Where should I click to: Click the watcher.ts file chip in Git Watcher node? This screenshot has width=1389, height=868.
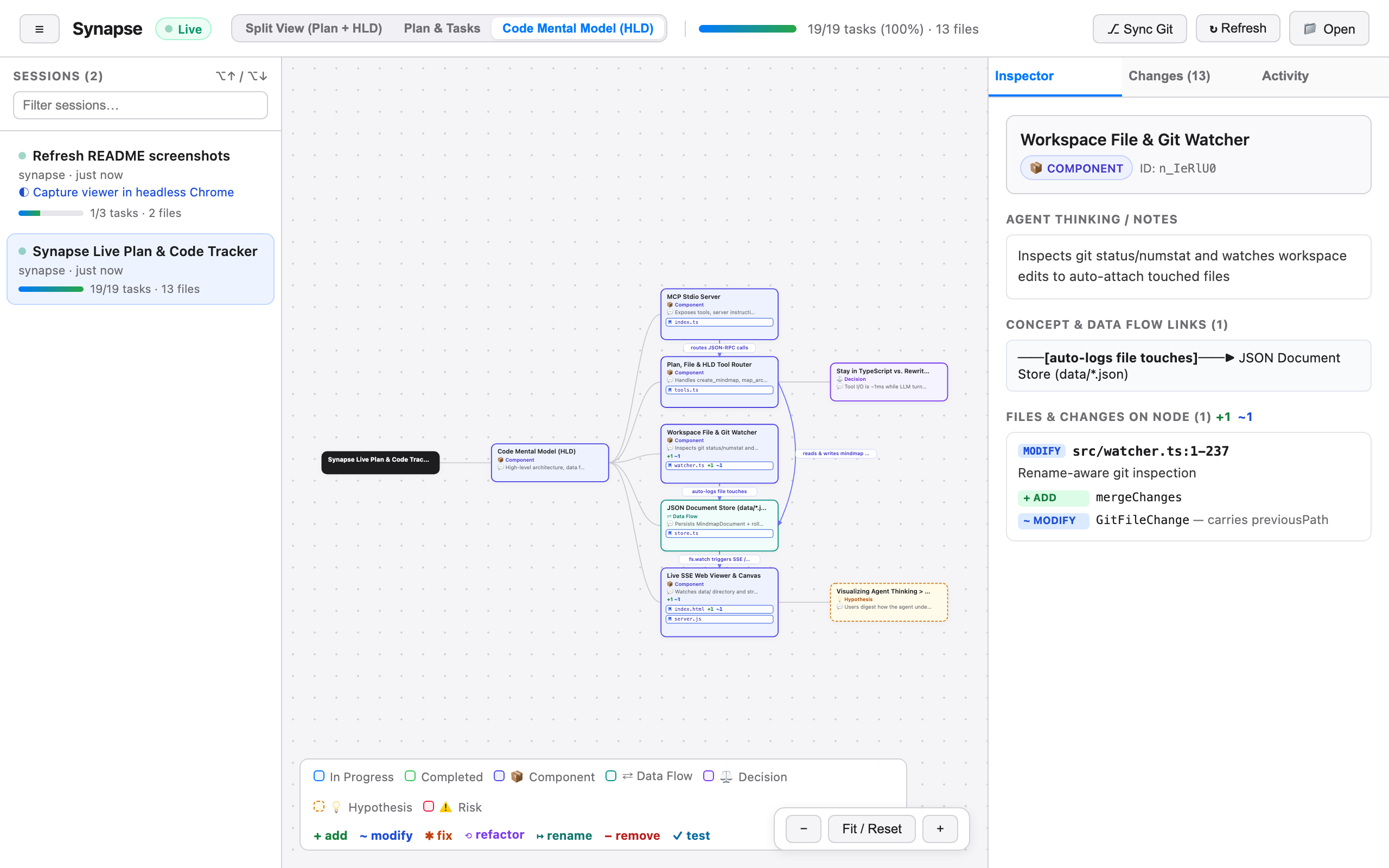coord(719,465)
